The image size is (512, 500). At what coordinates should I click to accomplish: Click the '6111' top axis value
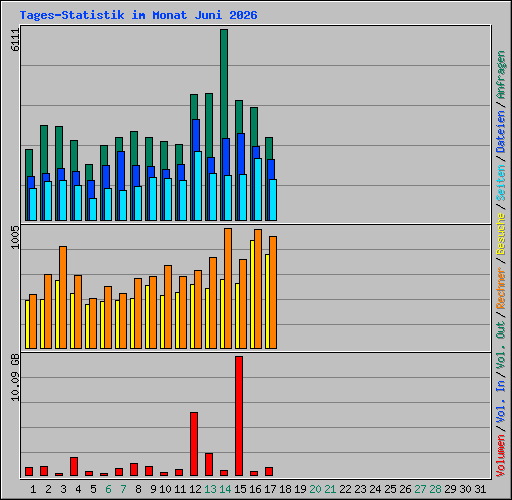[x=16, y=40]
